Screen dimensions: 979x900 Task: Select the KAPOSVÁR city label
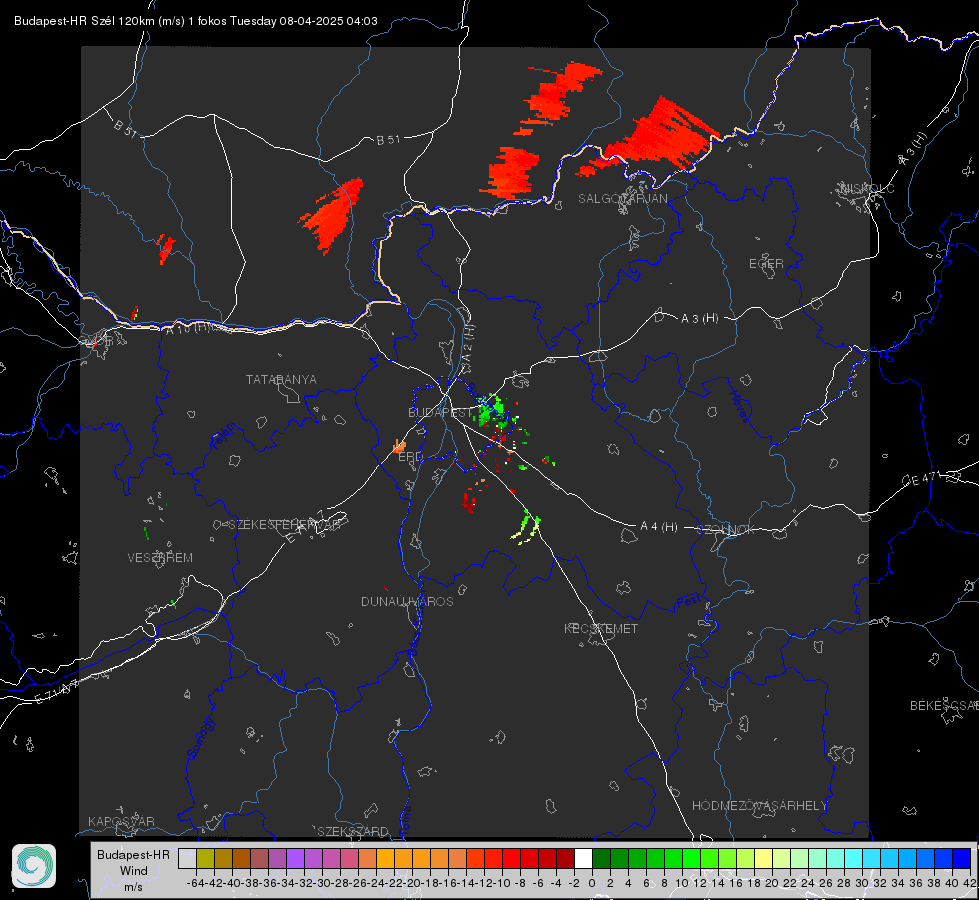(x=121, y=821)
